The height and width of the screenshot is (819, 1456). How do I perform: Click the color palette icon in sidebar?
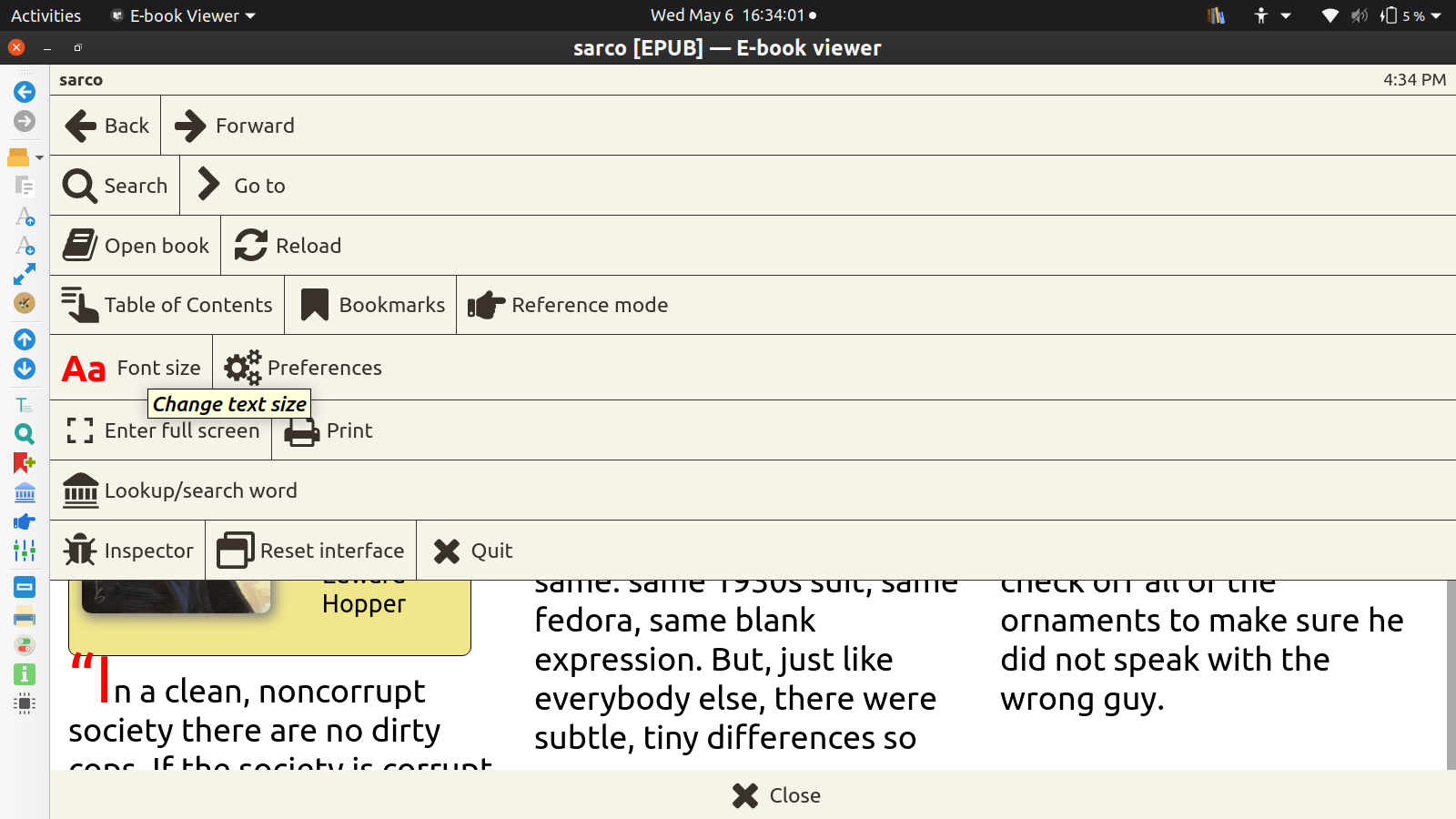pyautogui.click(x=25, y=303)
